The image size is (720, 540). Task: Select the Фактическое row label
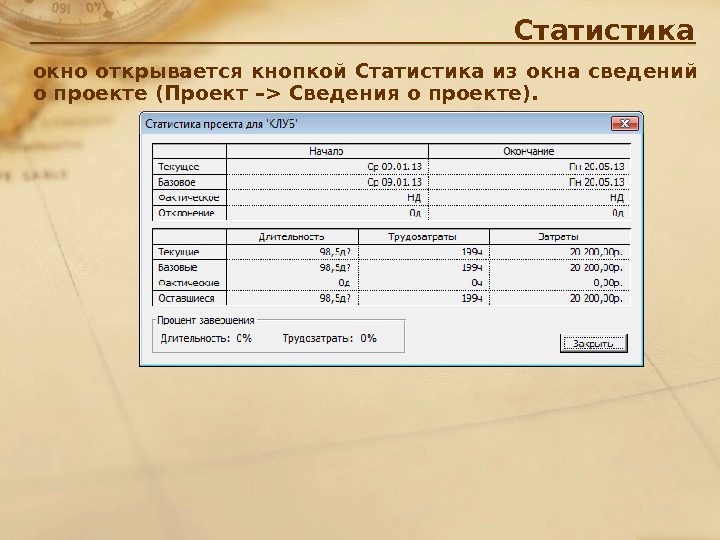tap(189, 198)
